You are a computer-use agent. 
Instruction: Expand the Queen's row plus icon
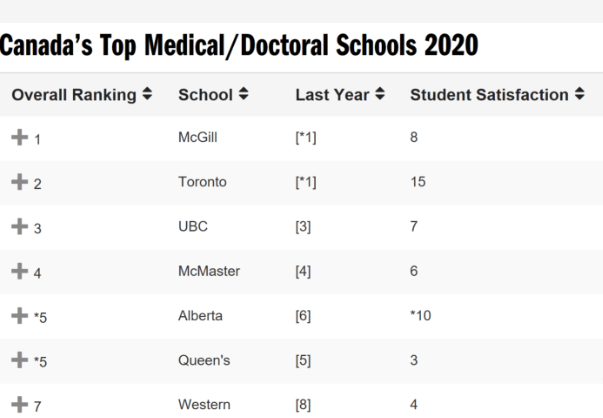20,365
